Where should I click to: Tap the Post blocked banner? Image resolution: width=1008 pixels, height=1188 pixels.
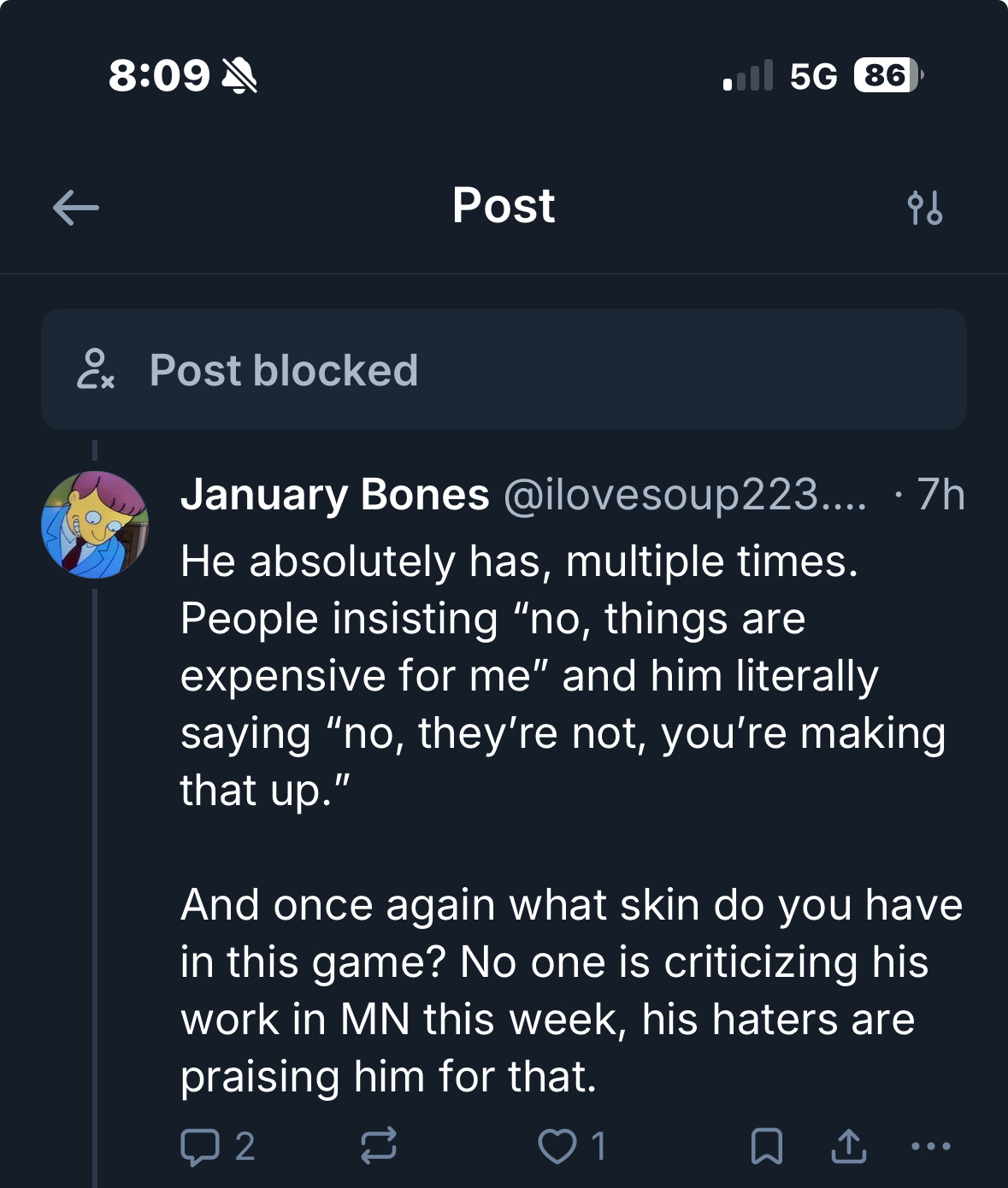pos(504,369)
